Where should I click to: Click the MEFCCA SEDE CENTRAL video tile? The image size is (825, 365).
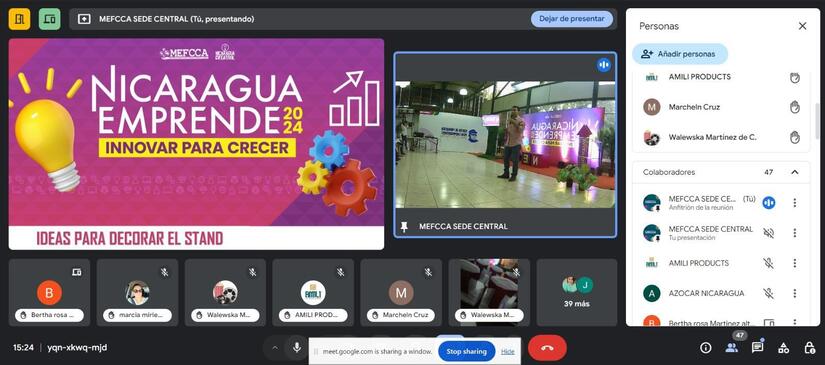505,145
